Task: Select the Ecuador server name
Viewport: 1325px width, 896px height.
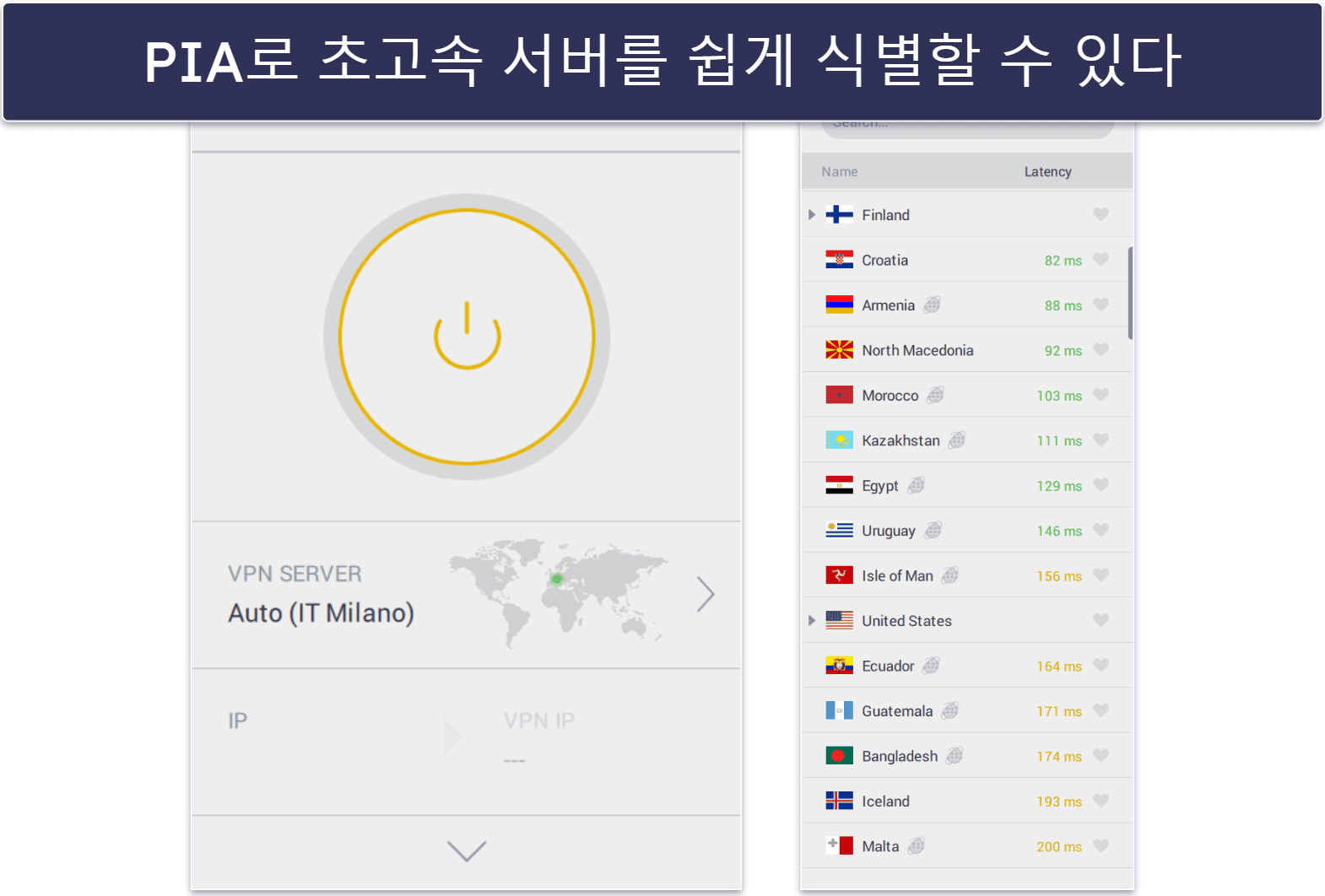Action: [x=888, y=667]
